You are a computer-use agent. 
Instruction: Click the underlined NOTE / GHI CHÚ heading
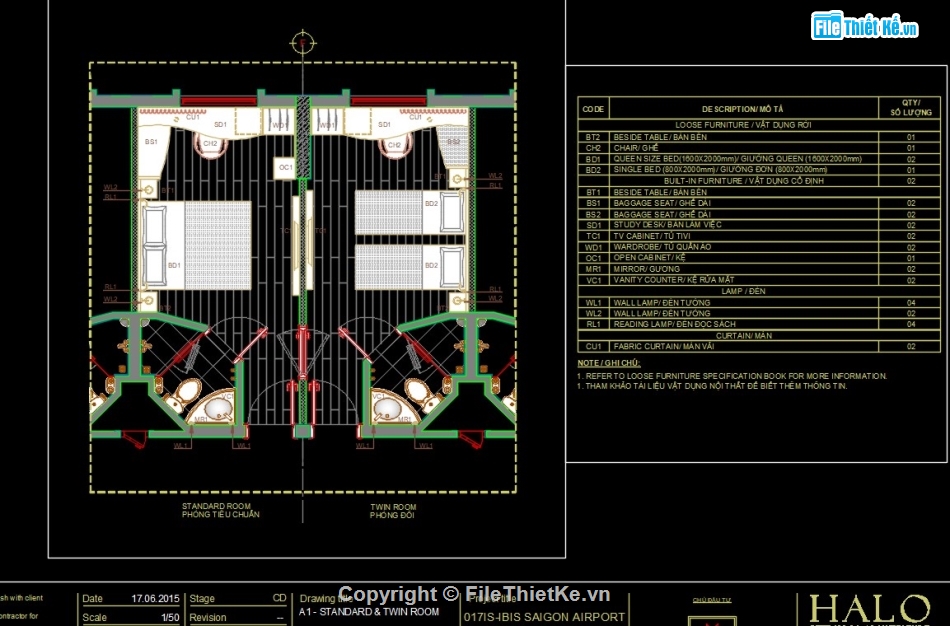coord(609,362)
